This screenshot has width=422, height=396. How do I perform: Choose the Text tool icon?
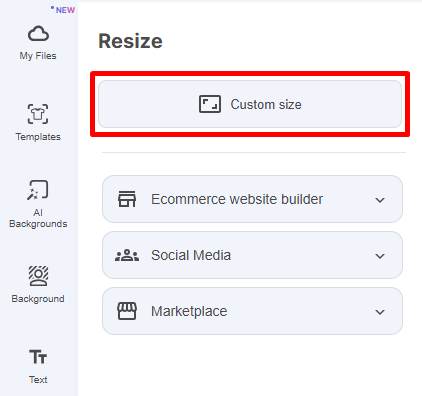[x=38, y=357]
